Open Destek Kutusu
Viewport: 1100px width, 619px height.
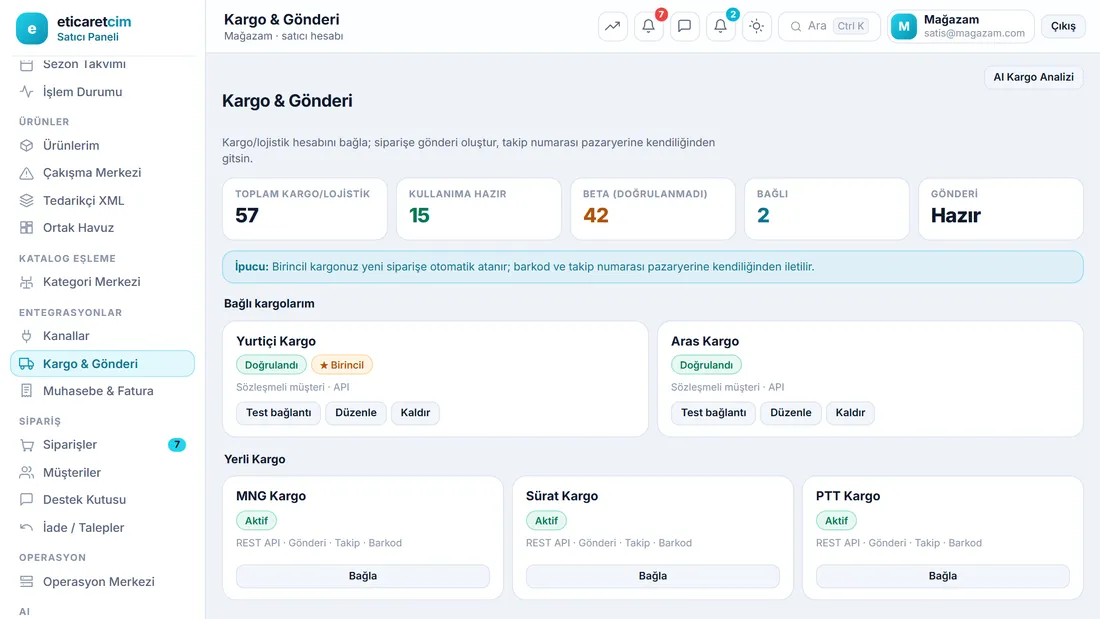click(x=102, y=500)
